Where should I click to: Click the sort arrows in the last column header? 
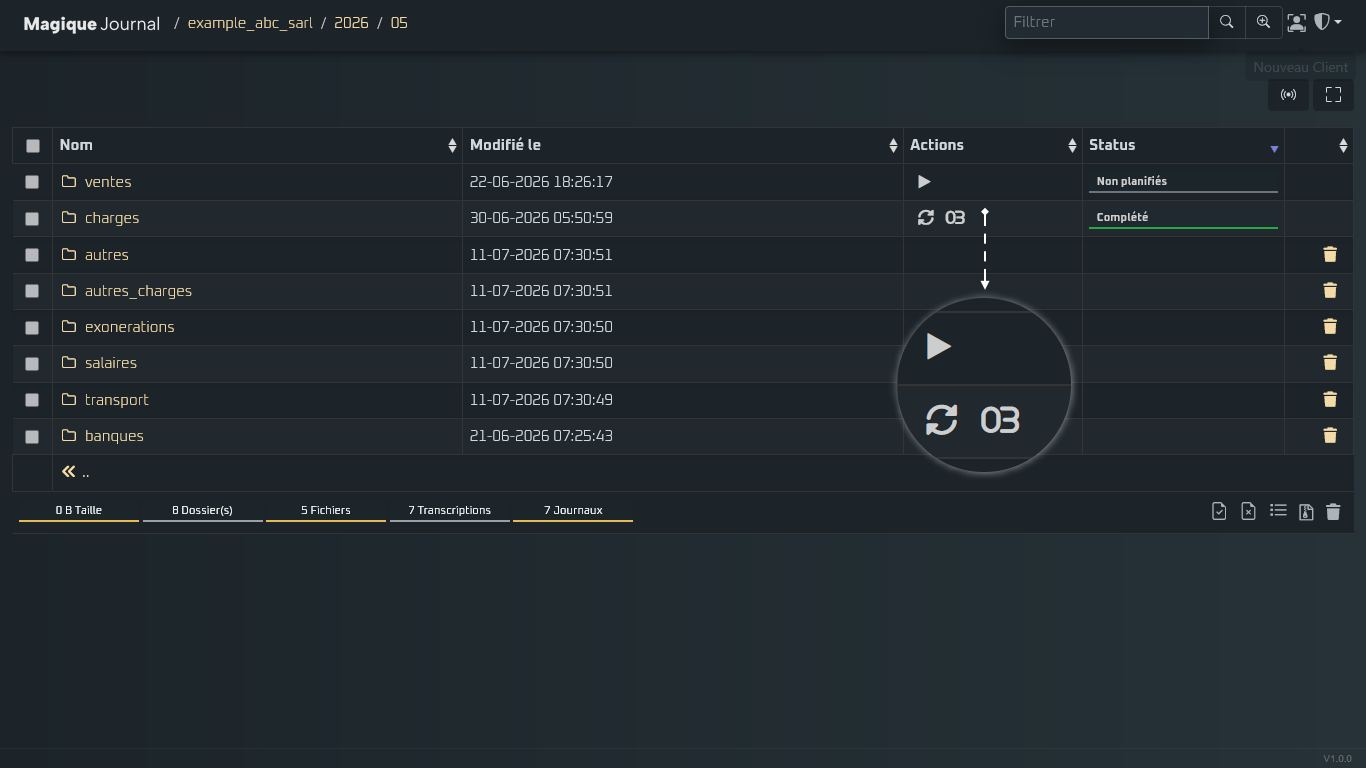click(1343, 146)
